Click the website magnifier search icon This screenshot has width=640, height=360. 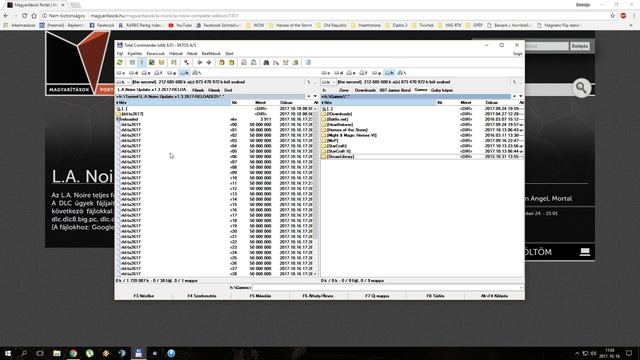click(581, 87)
